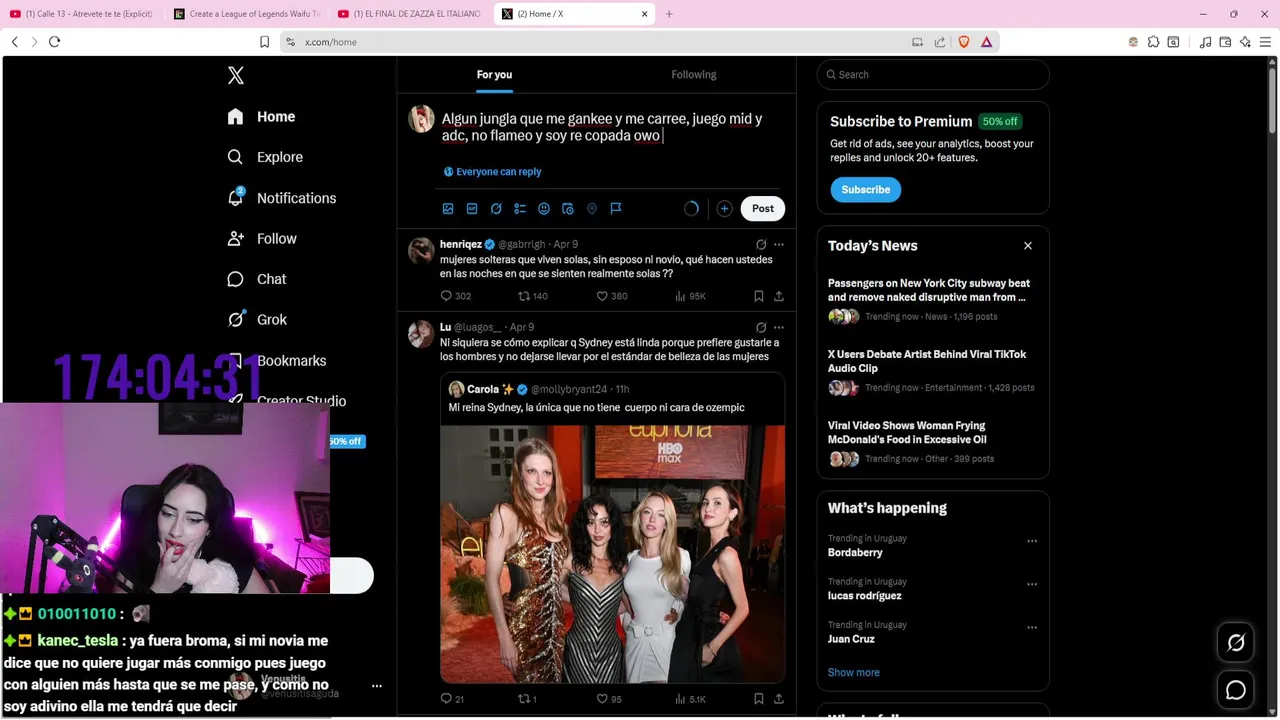Image resolution: width=1280 pixels, height=720 pixels.
Task: Share Lu's post
Action: pos(779,699)
